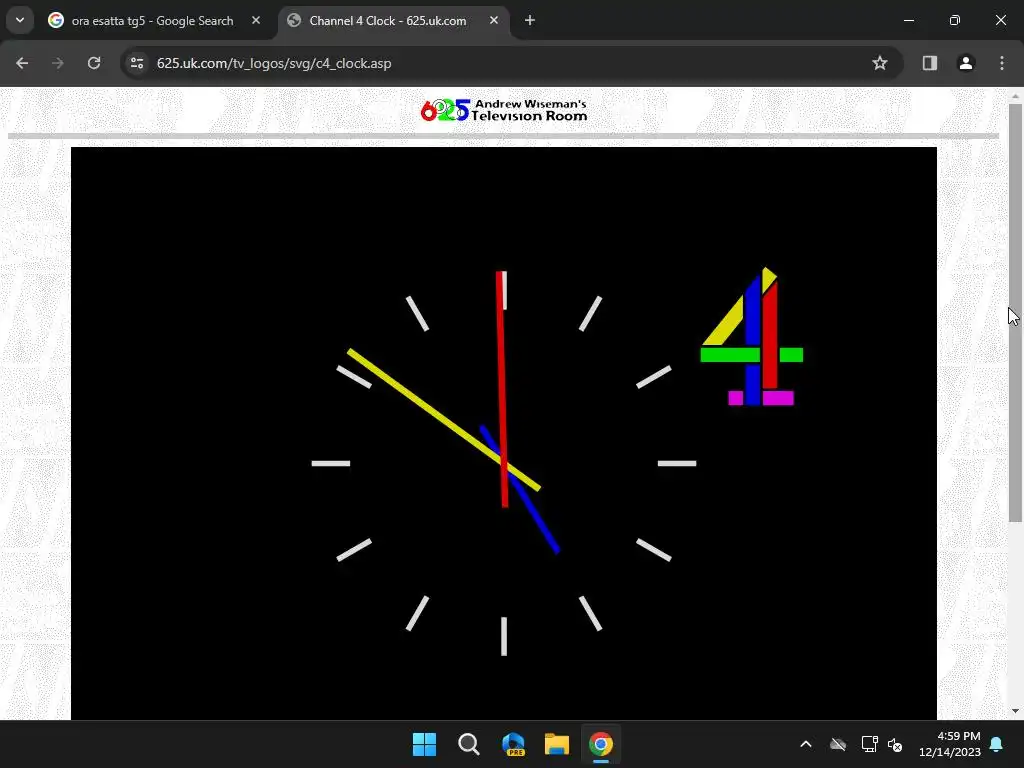Select the Channel 4 Clock tab
1024x768 pixels.
387,21
